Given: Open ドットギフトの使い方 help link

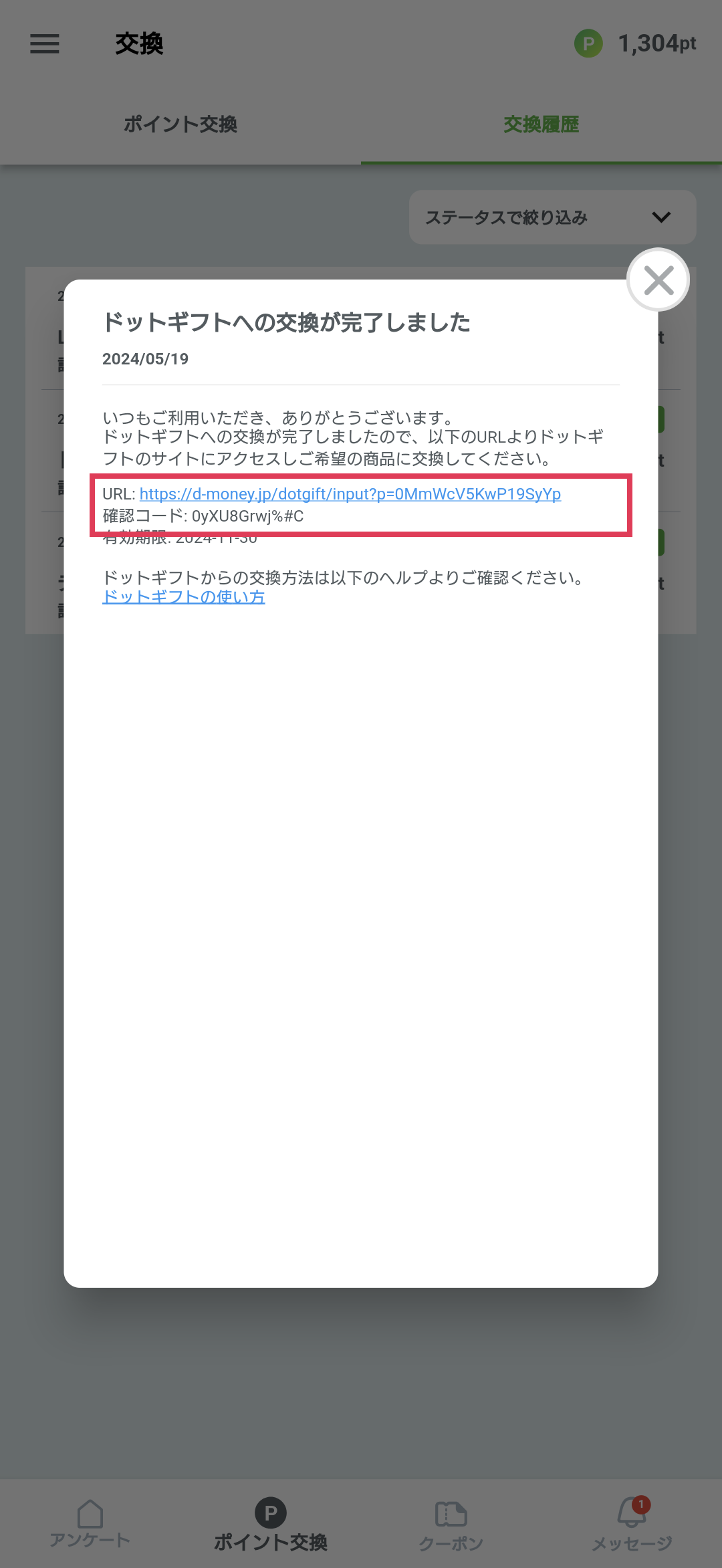Looking at the screenshot, I should click(184, 597).
